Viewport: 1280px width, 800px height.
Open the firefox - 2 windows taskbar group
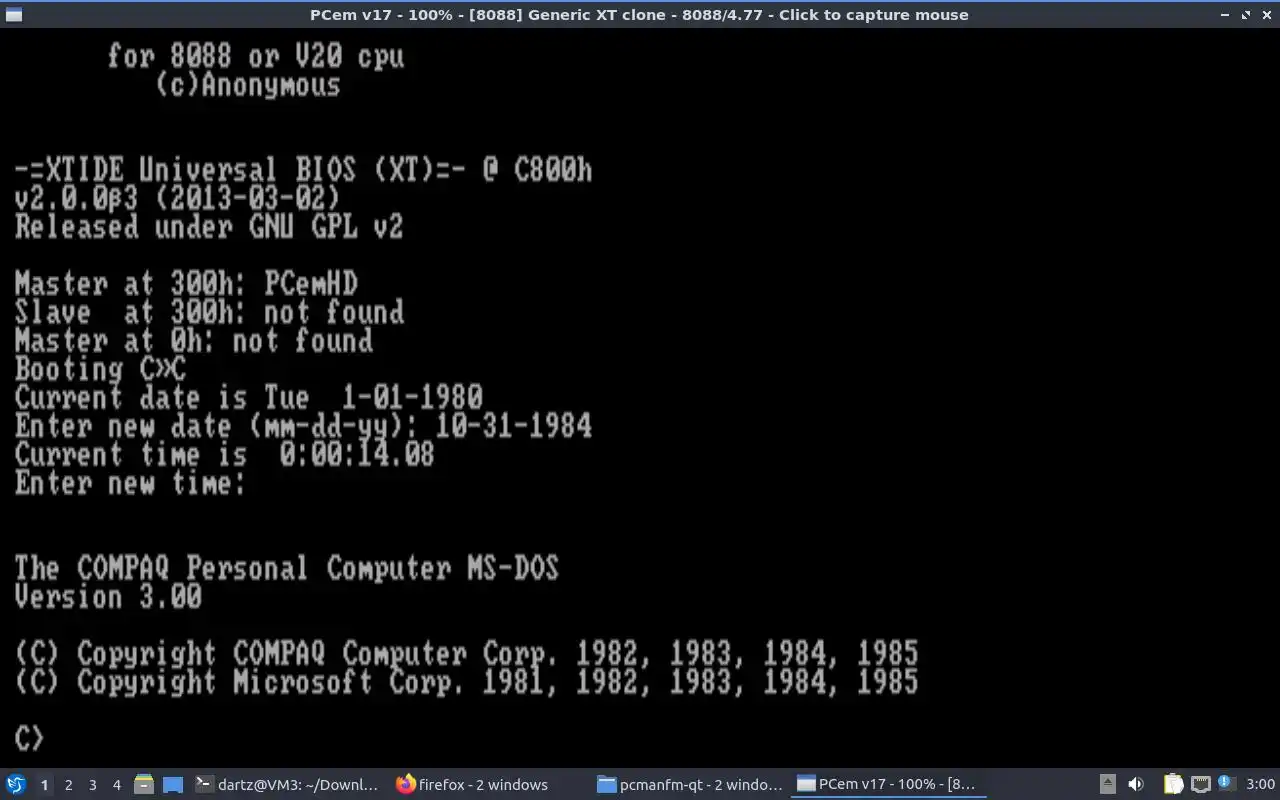click(x=473, y=784)
